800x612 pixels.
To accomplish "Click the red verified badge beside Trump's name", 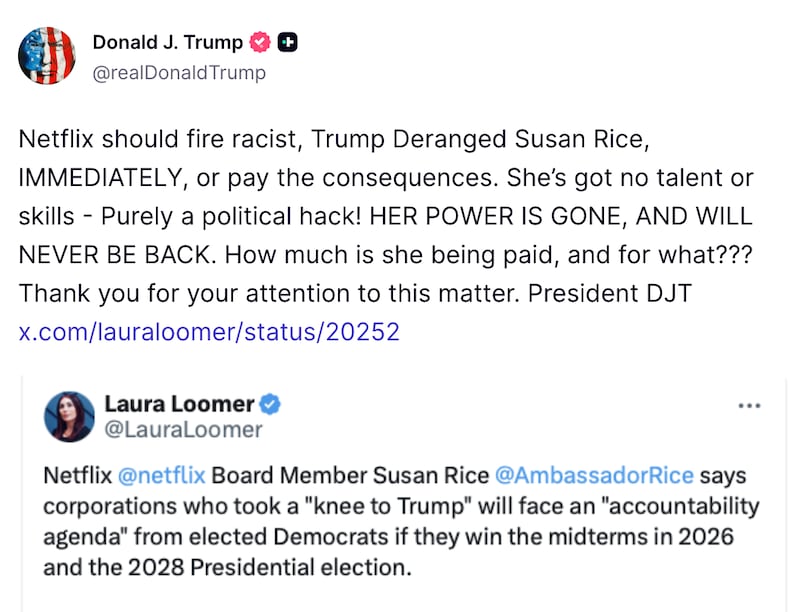I will [x=261, y=42].
